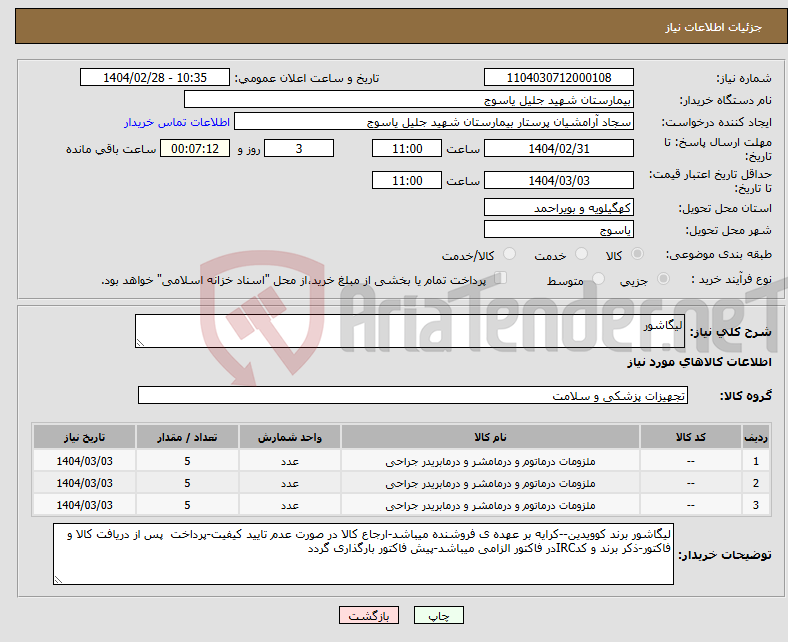Image resolution: width=788 pixels, height=642 pixels.
Task: Click item name in row 3
Action: point(490,505)
